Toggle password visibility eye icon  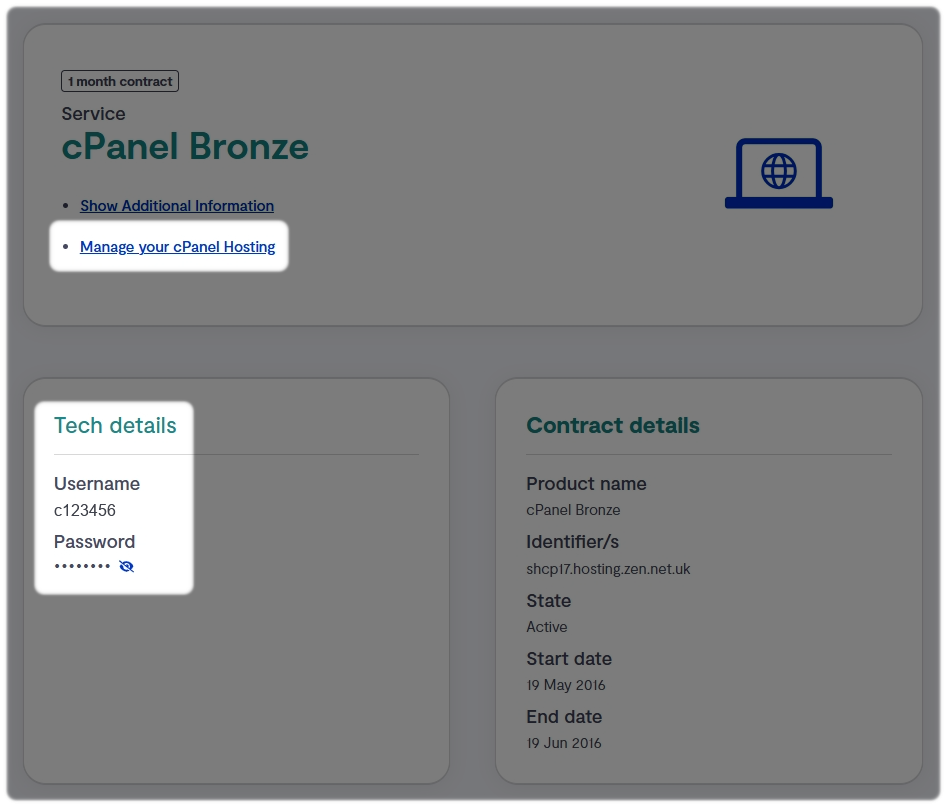point(127,566)
